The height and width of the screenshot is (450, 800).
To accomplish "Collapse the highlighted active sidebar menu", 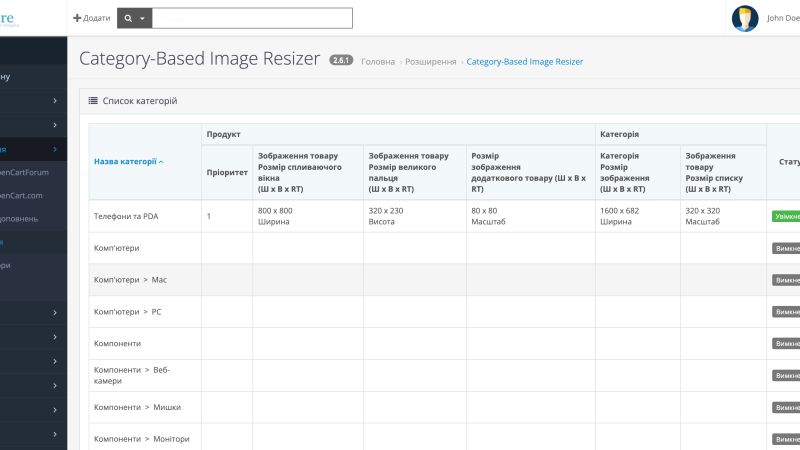I will pyautogui.click(x=55, y=149).
